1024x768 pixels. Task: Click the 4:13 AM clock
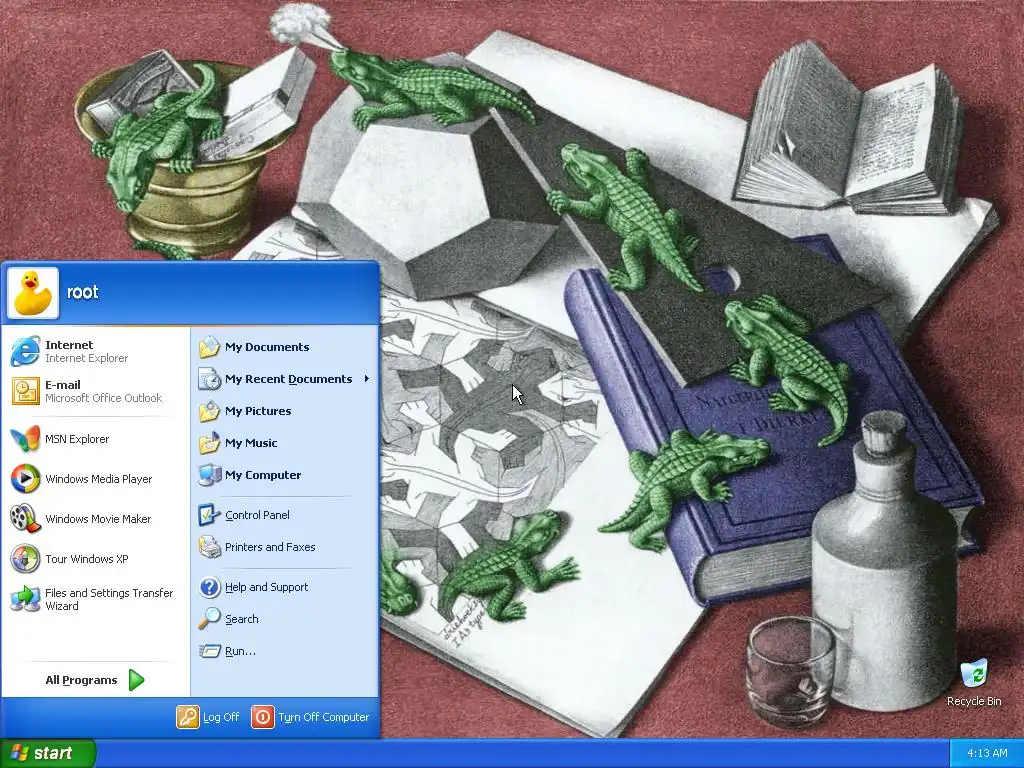coord(987,754)
